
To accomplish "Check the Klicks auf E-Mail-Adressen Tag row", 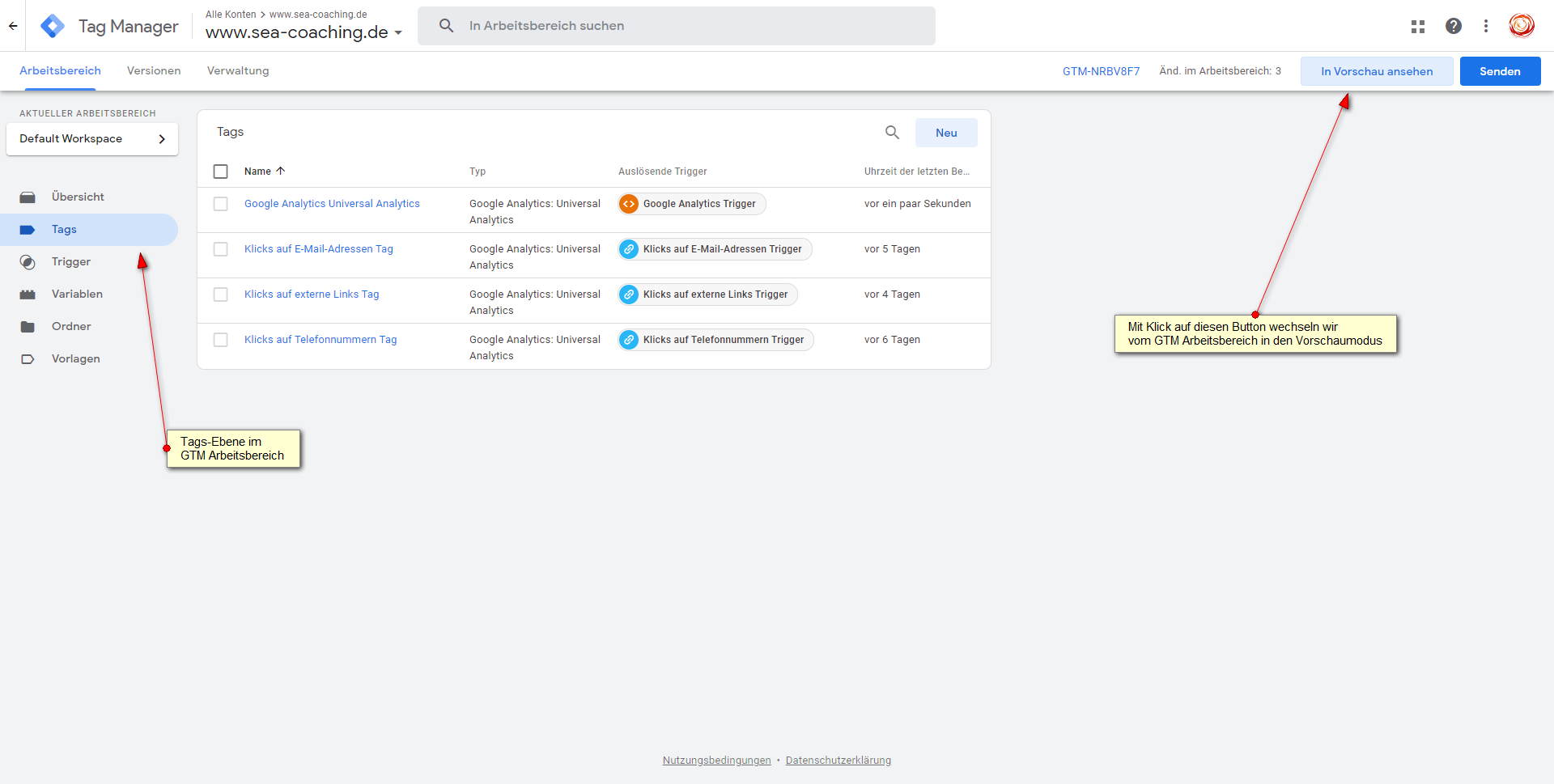I will [220, 249].
